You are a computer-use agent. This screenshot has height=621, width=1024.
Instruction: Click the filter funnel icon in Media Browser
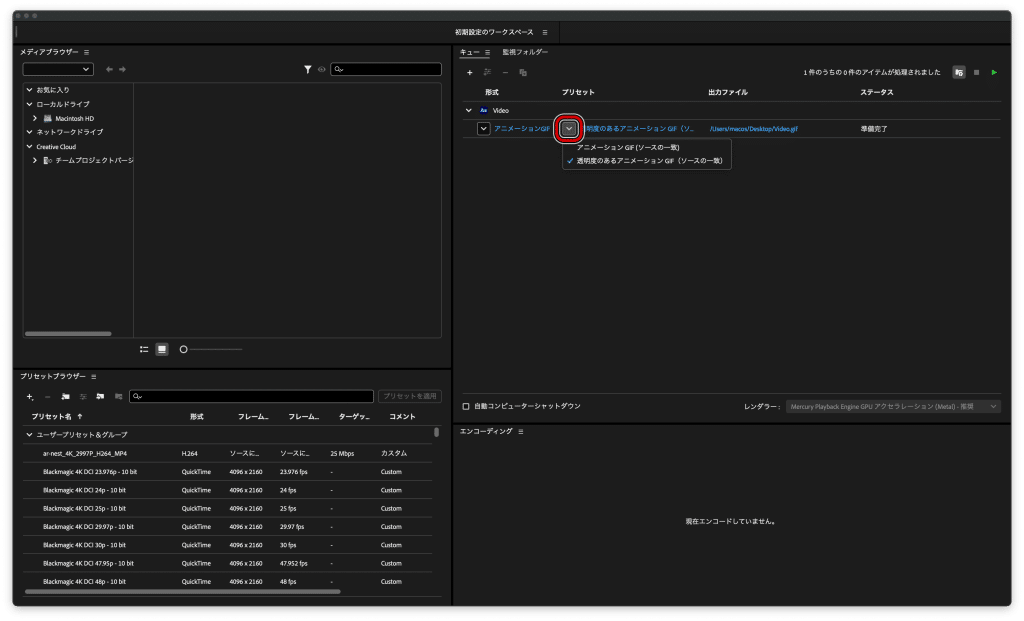[308, 69]
